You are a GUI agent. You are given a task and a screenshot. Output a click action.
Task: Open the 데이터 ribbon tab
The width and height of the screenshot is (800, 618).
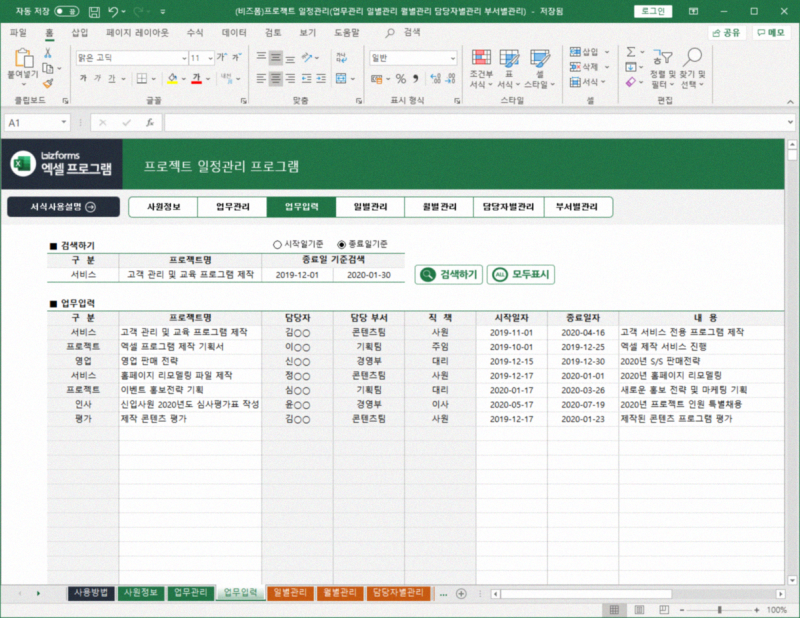point(234,33)
